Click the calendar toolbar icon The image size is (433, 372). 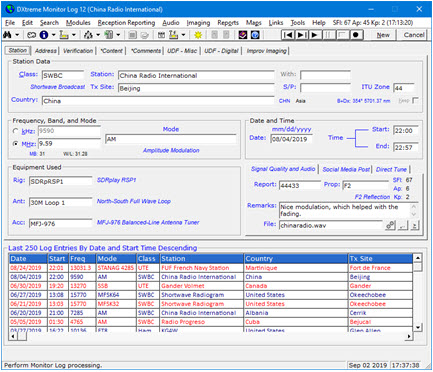click(161, 35)
